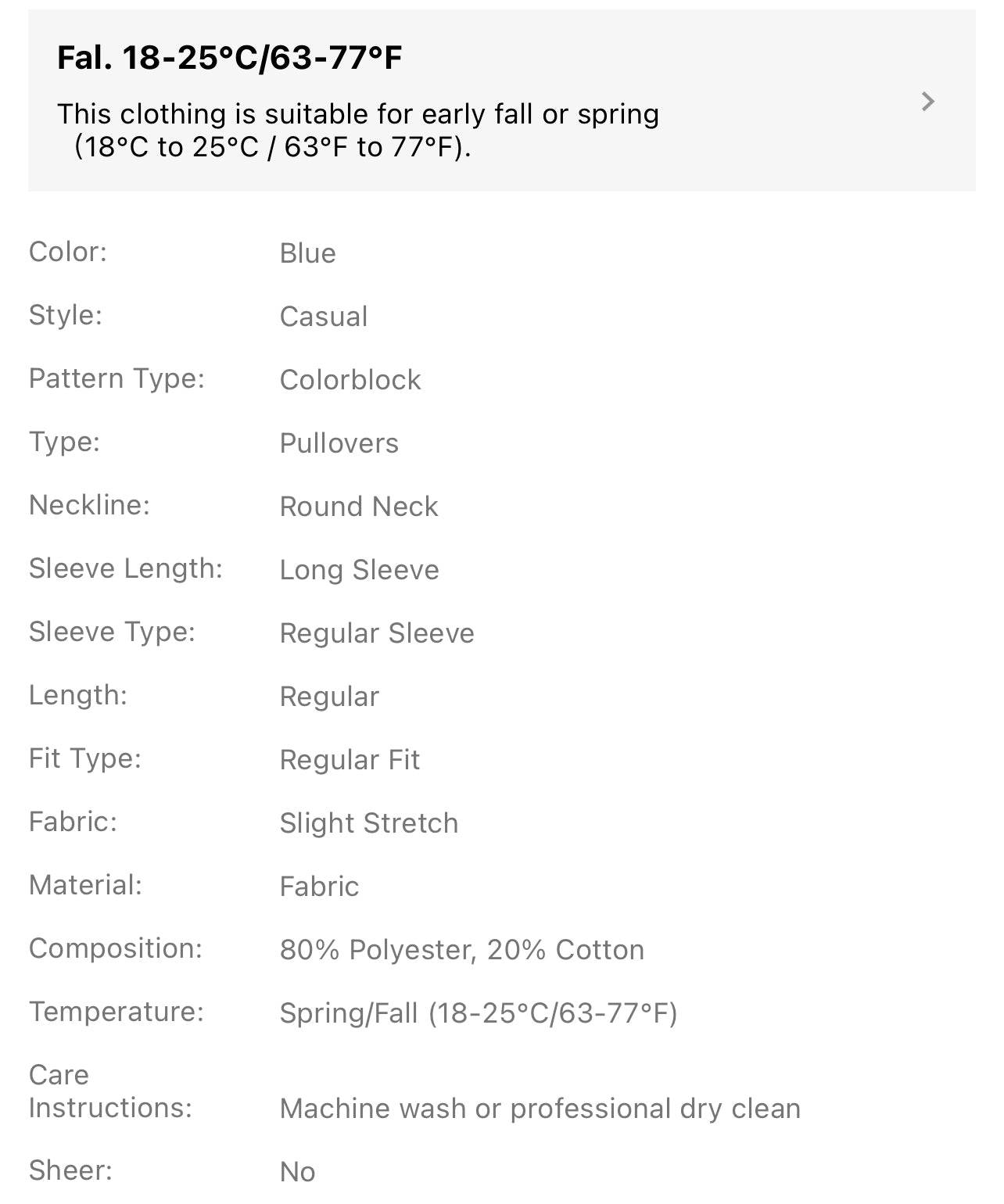Tap the 'Material:' label

click(x=85, y=885)
